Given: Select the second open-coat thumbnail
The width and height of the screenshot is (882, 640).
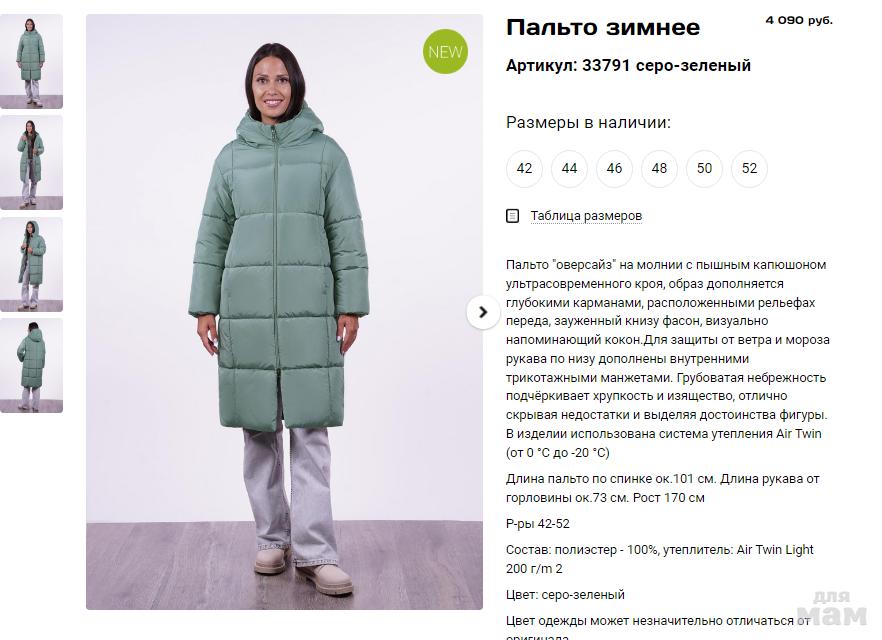Looking at the screenshot, I should point(32,163).
